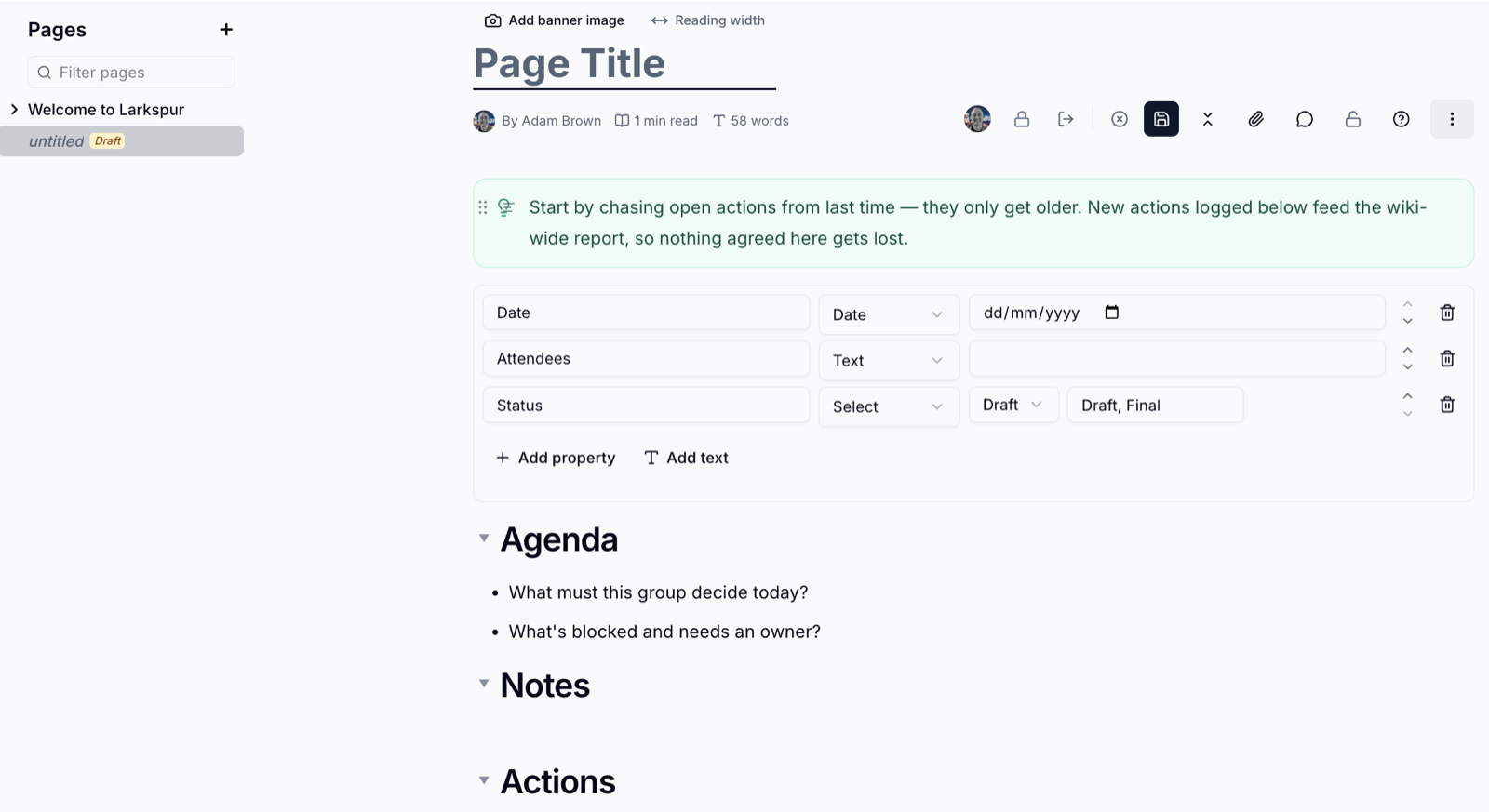
Task: Click the collapse sections arrows icon
Action: pyautogui.click(x=1208, y=119)
